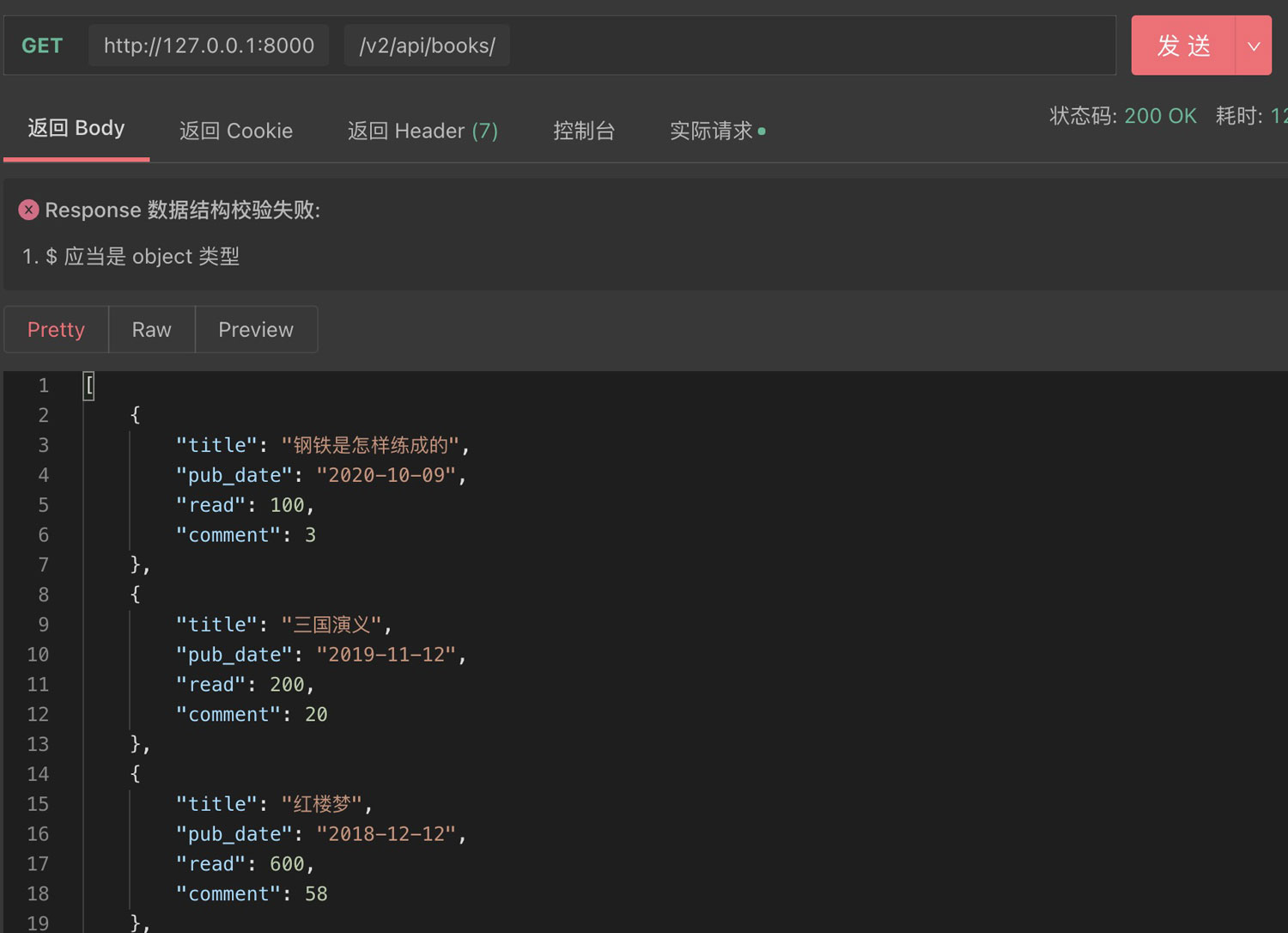Place cursor on the opening bracket in line 1
Image resolution: width=1288 pixels, height=933 pixels.
(x=89, y=386)
